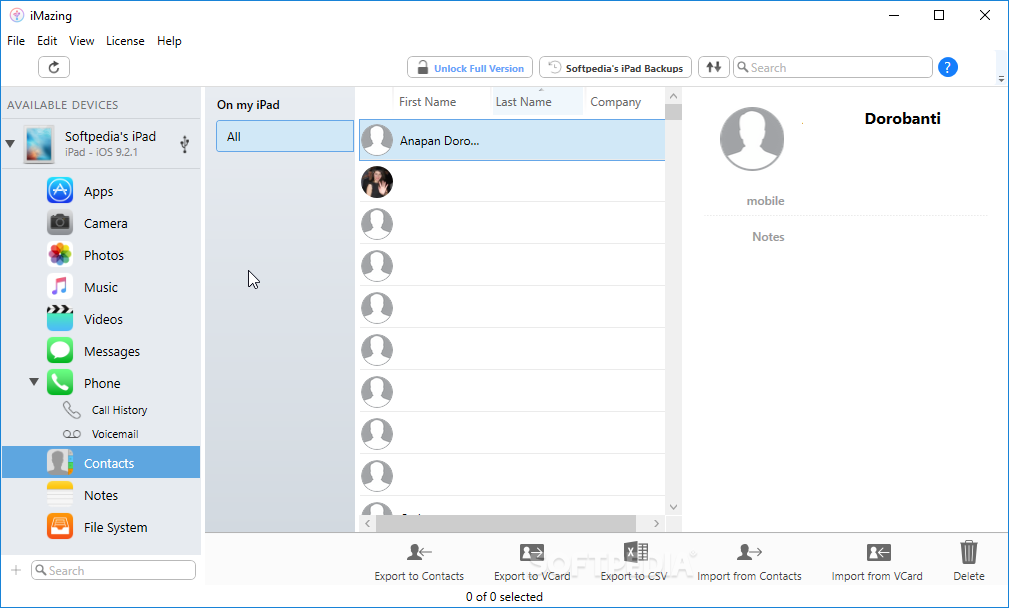Click Export to VCard

532,562
